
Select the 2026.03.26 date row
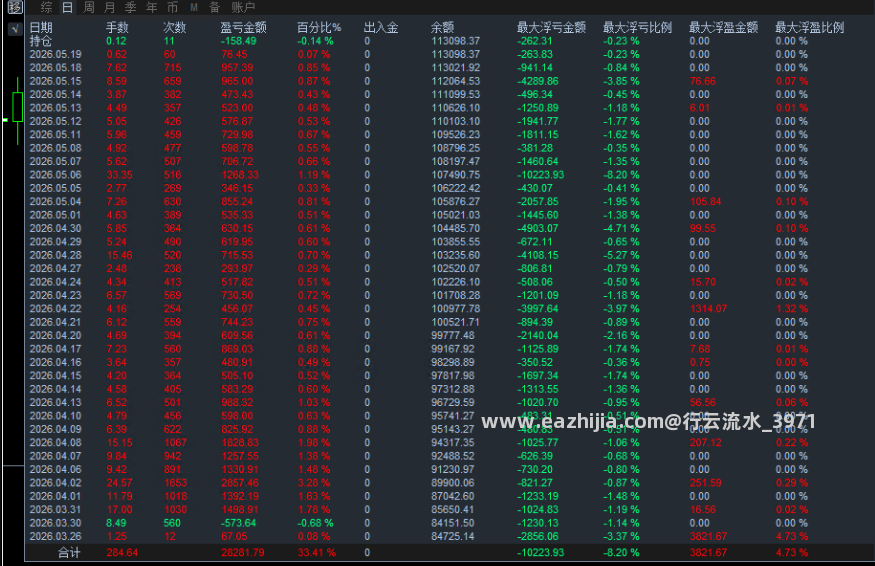point(55,536)
